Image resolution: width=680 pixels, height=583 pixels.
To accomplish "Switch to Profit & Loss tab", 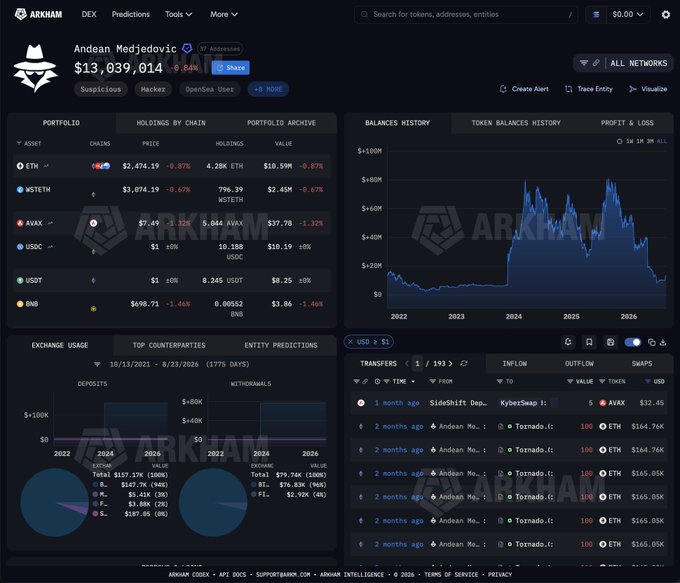I will (x=627, y=123).
